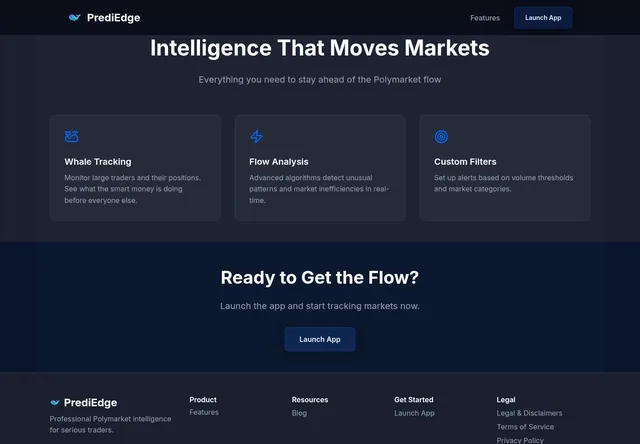The height and width of the screenshot is (444, 640).
Task: Select the Custom Filters card title
Action: click(465, 162)
